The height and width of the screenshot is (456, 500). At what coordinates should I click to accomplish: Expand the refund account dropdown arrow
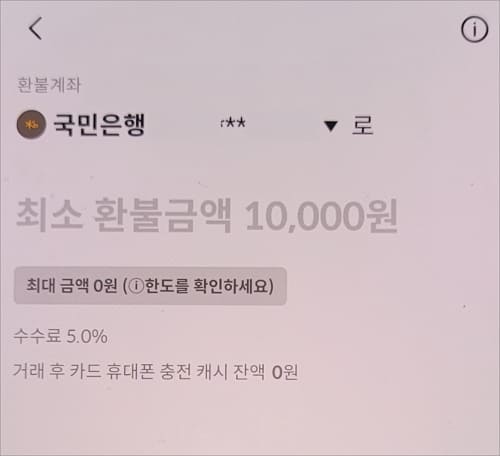(x=331, y=126)
